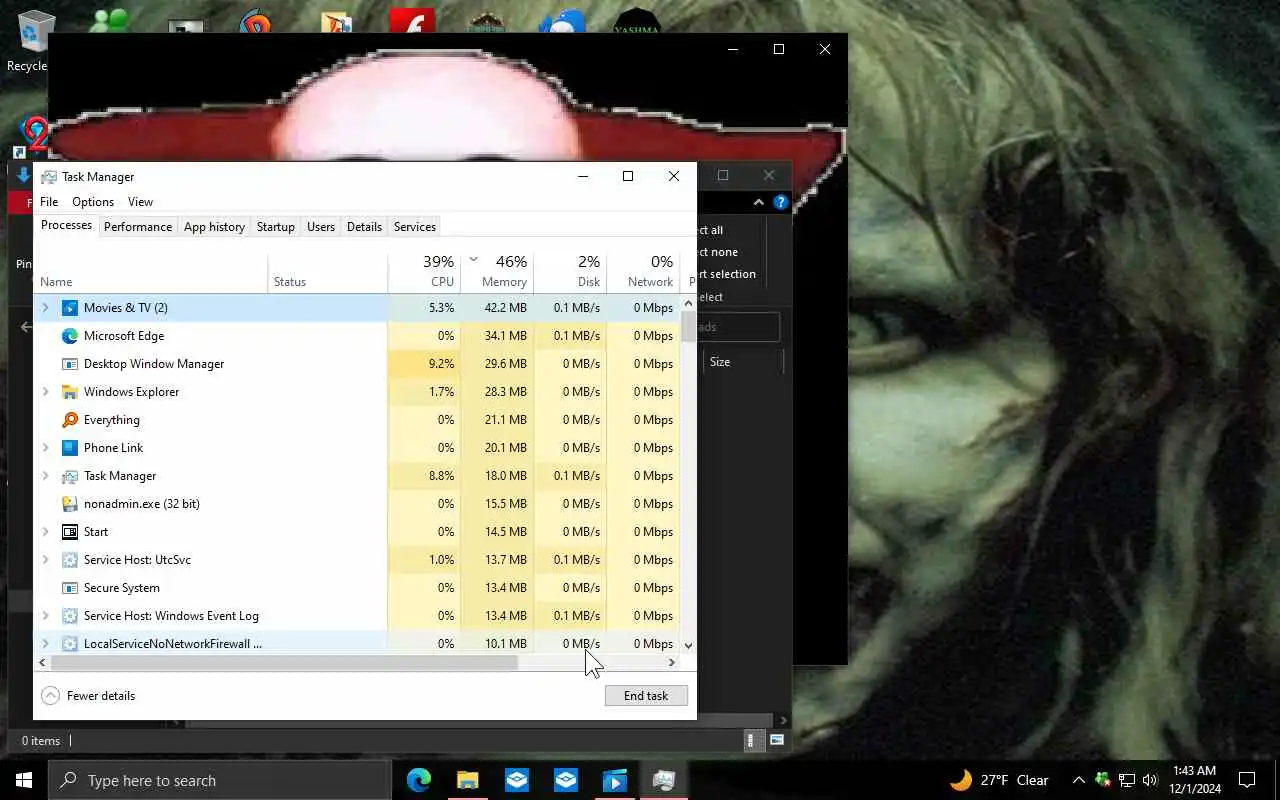Click the network tray icon
This screenshot has height=800, width=1280.
tap(1127, 780)
